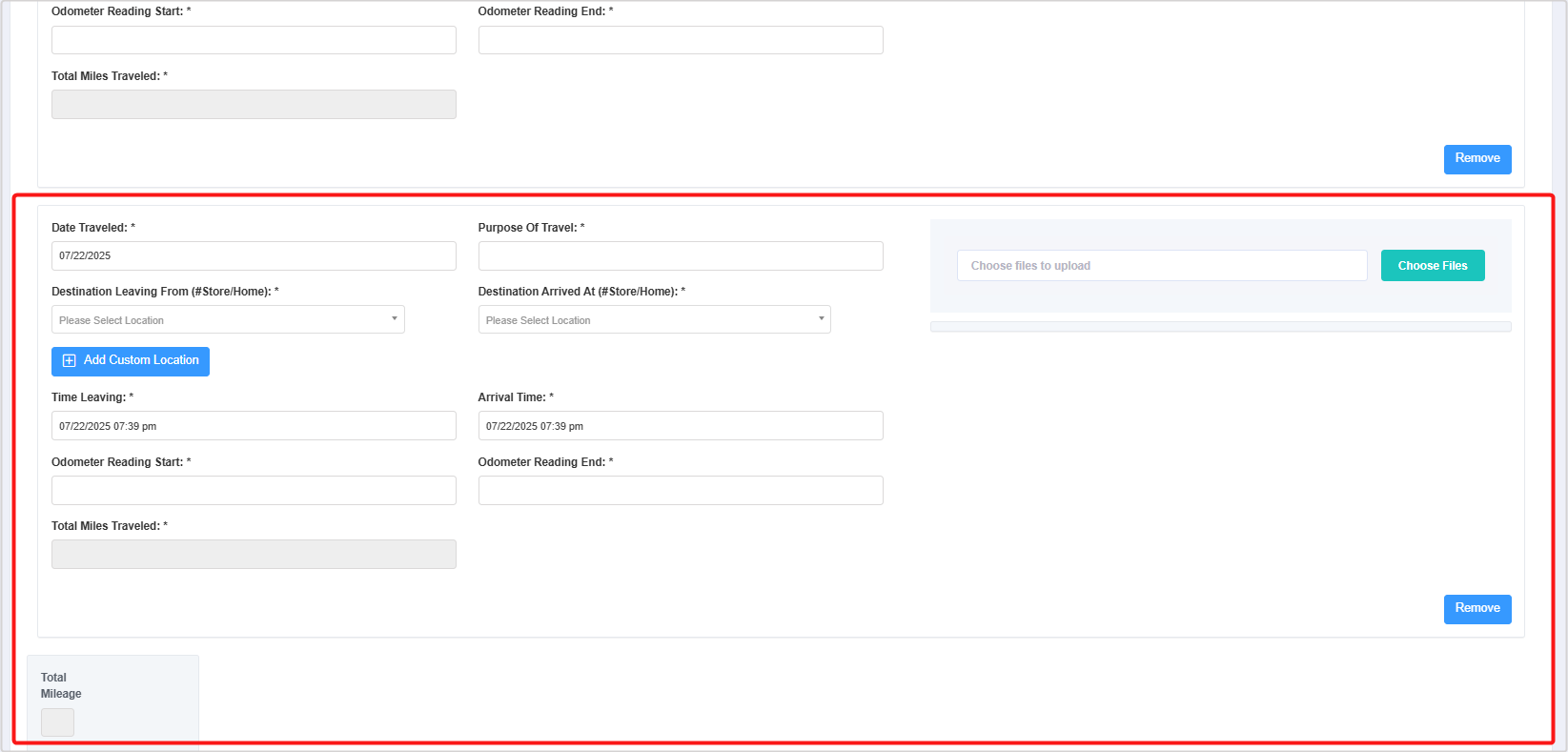
Task: Click the upload progress bar under file chooser
Action: coord(1220,327)
